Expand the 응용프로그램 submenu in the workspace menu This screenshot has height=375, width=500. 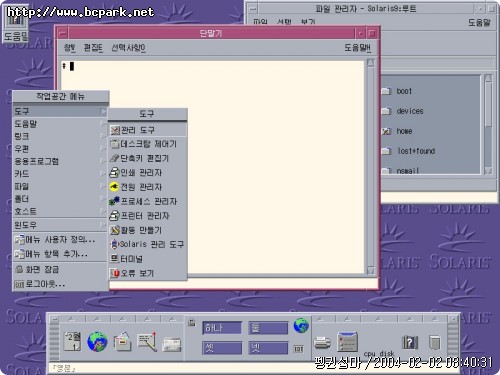(60, 161)
